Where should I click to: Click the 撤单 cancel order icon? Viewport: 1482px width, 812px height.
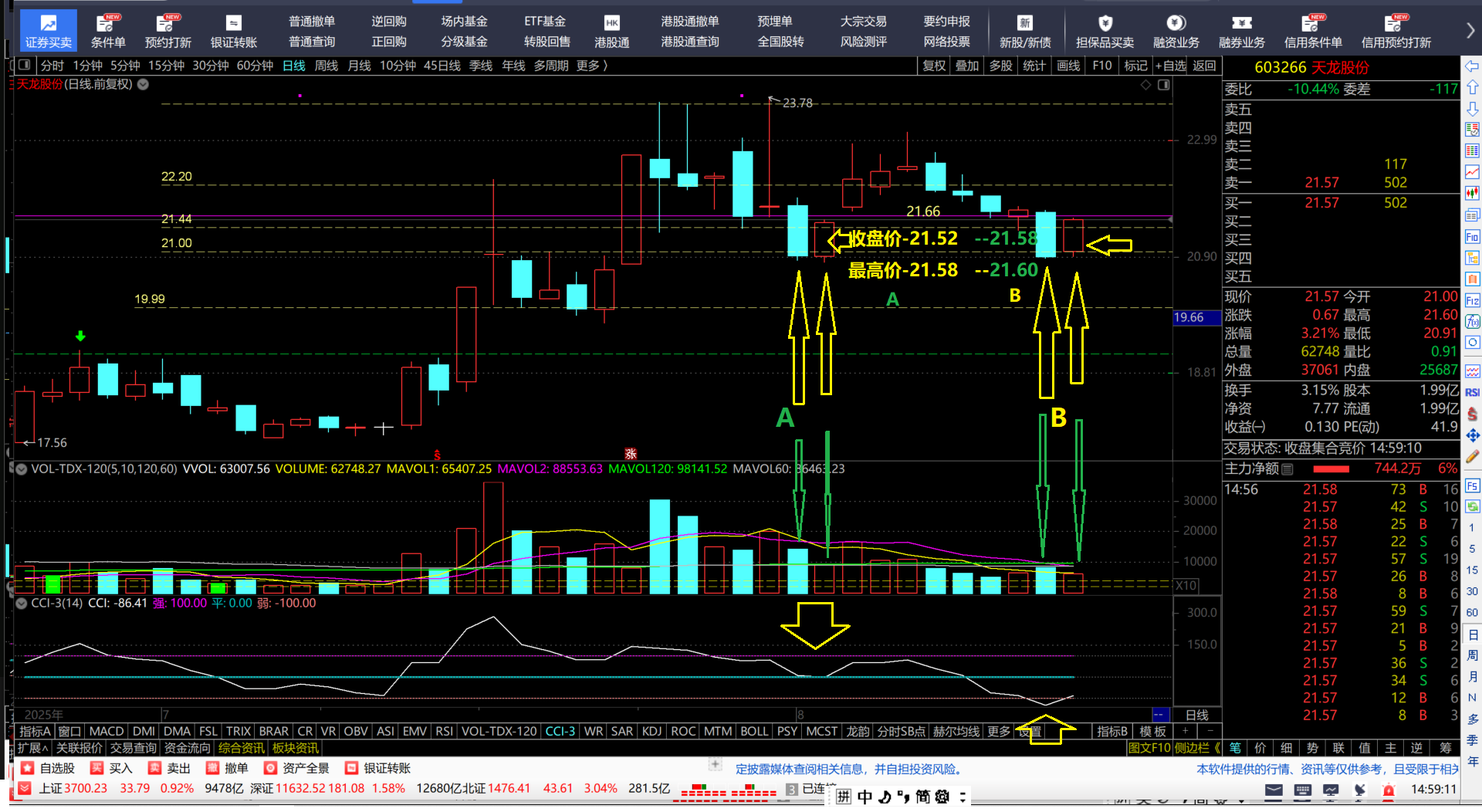(x=212, y=768)
